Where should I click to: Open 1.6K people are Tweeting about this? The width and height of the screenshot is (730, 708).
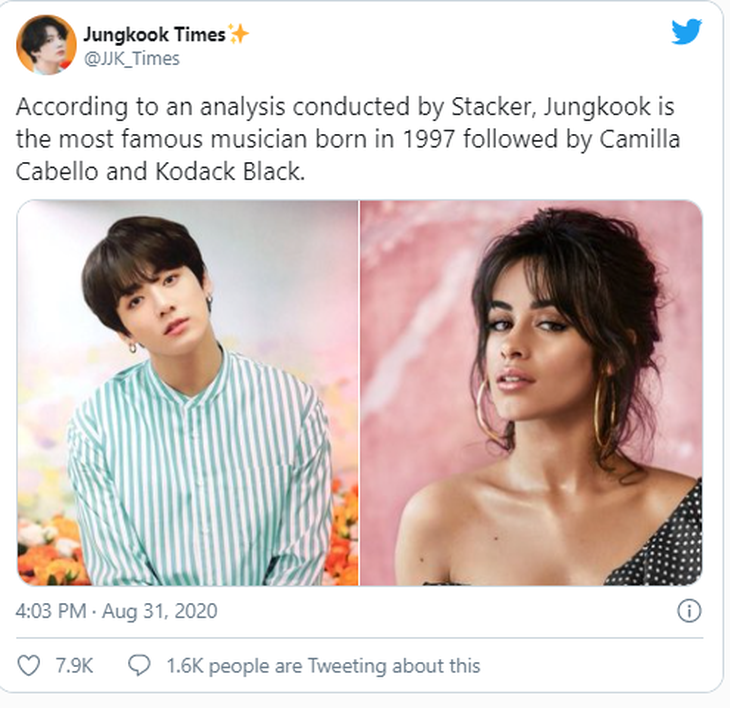[x=323, y=666]
